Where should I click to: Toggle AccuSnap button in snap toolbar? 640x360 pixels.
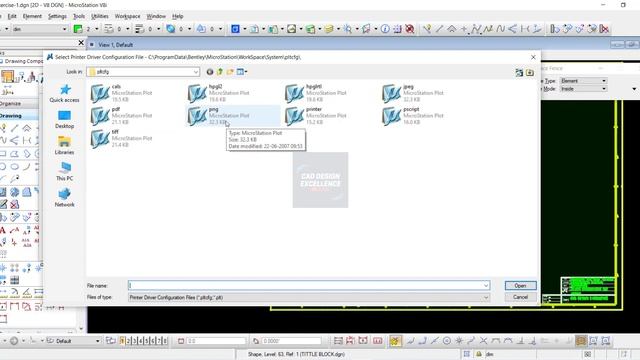(395, 341)
